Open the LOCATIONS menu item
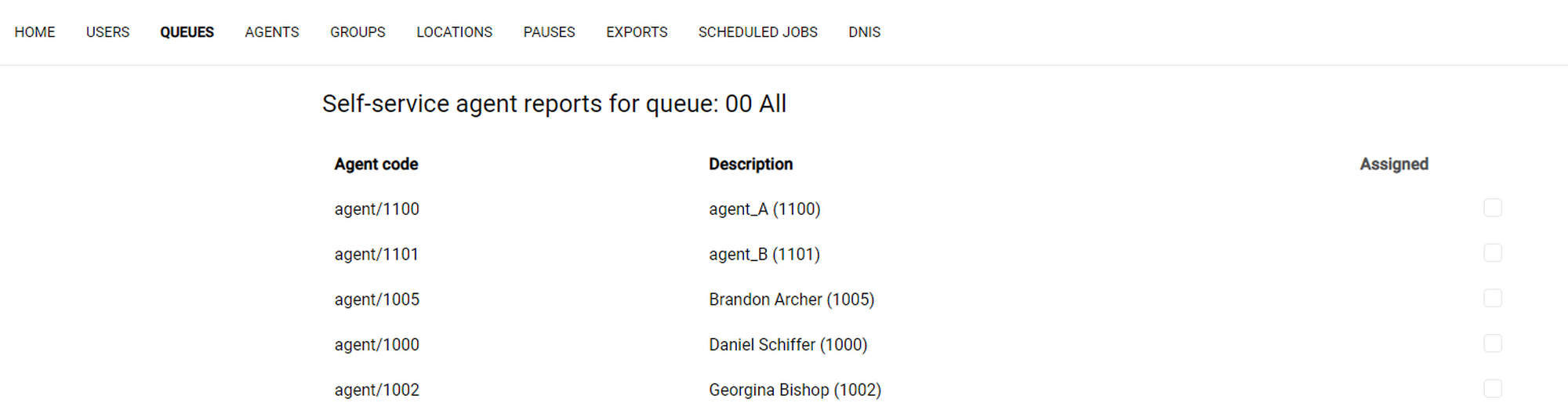Image resolution: width=1568 pixels, height=410 pixels. pos(454,32)
